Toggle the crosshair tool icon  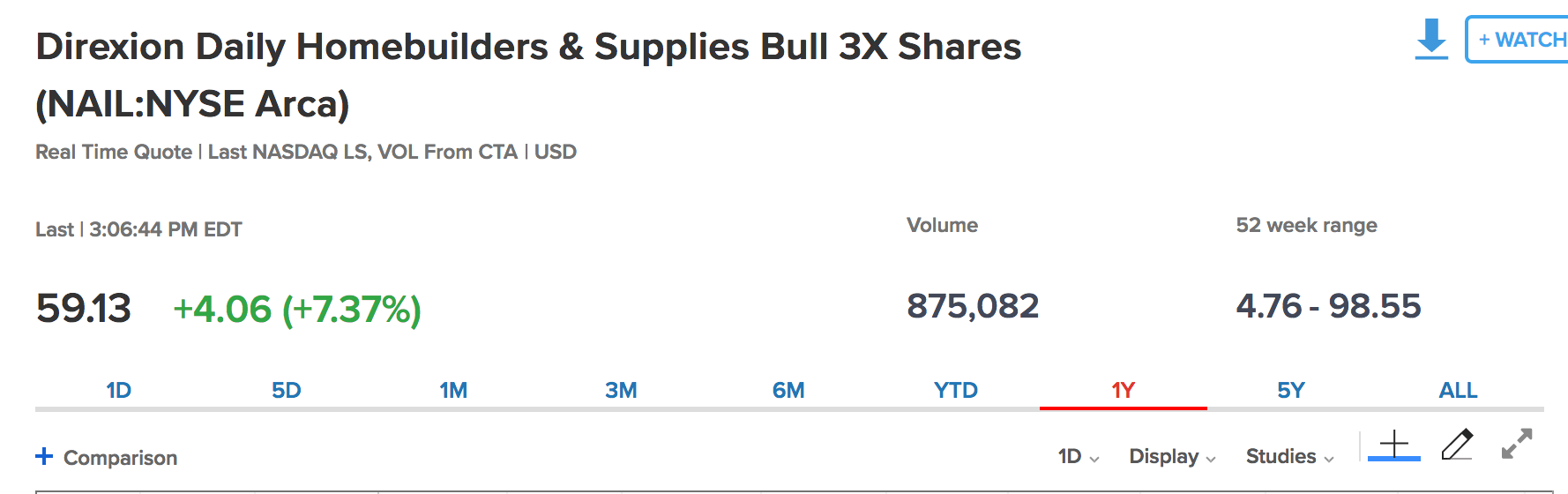(x=1394, y=444)
